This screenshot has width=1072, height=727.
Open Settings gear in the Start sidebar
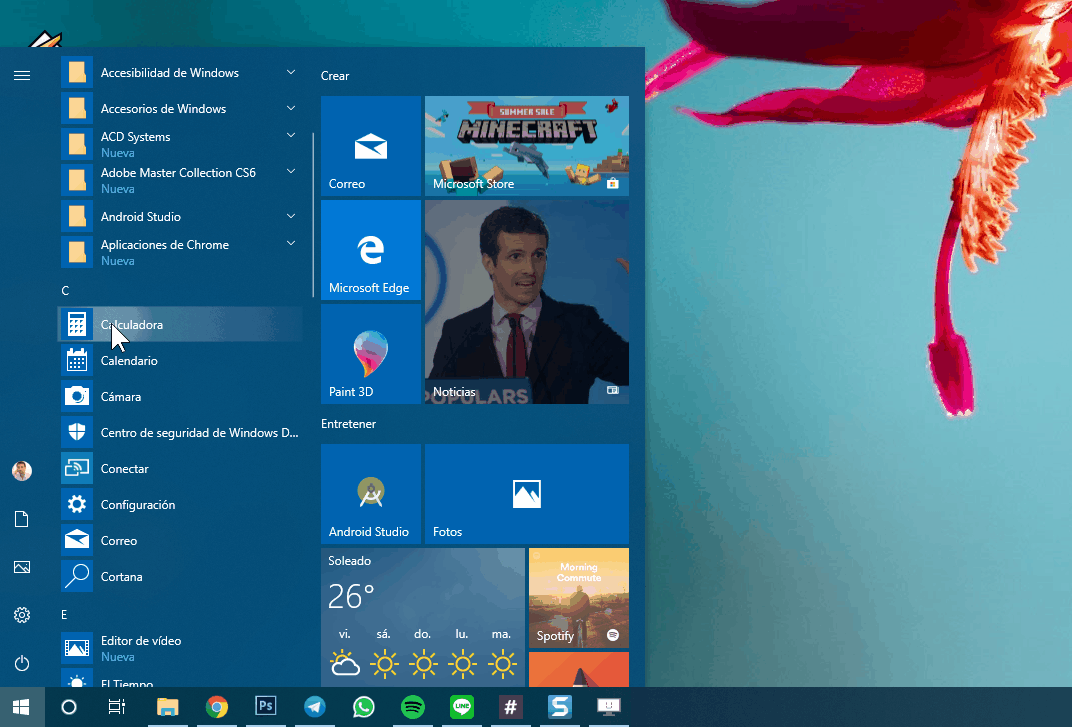click(22, 615)
